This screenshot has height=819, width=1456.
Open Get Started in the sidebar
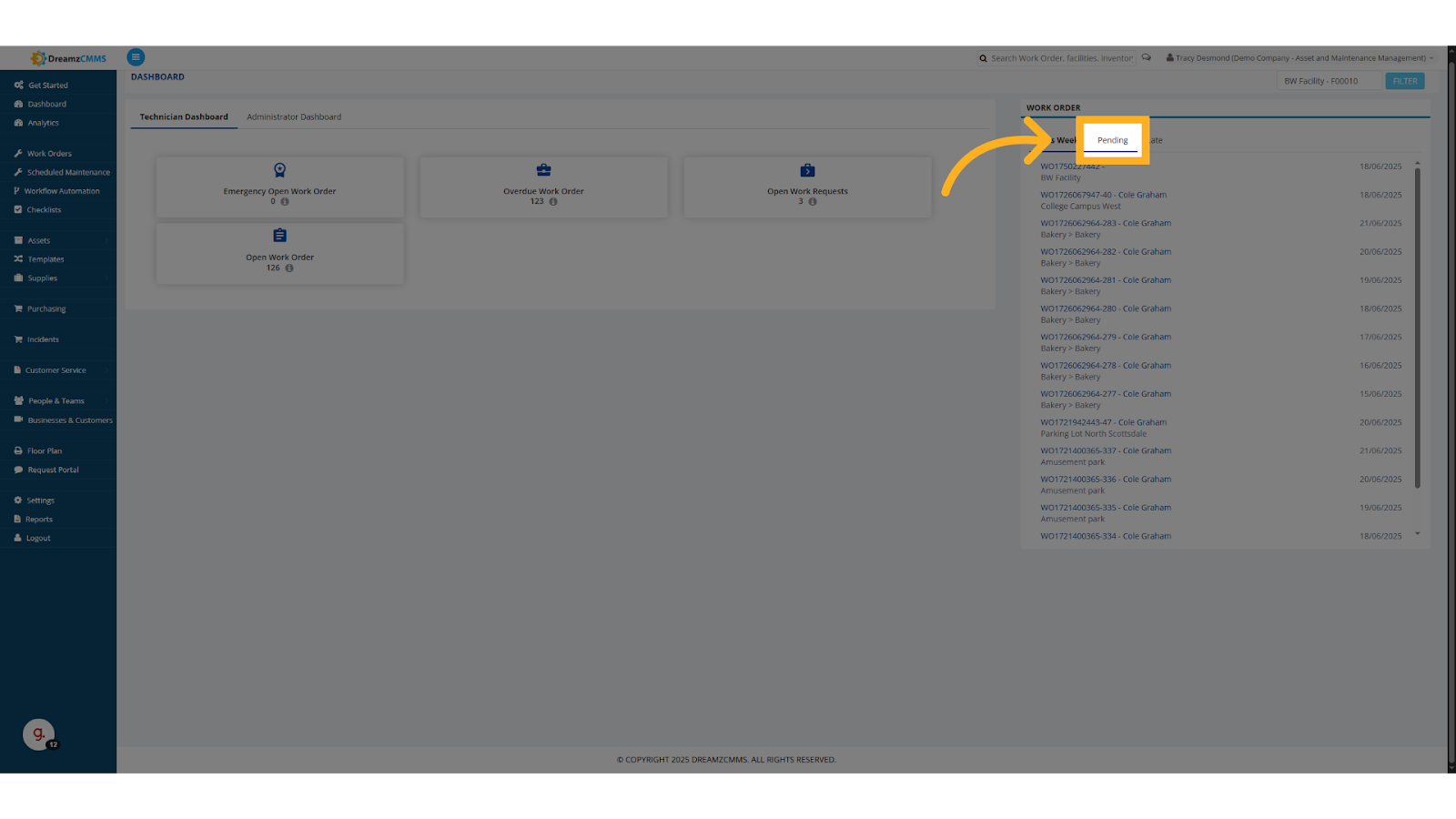point(47,86)
